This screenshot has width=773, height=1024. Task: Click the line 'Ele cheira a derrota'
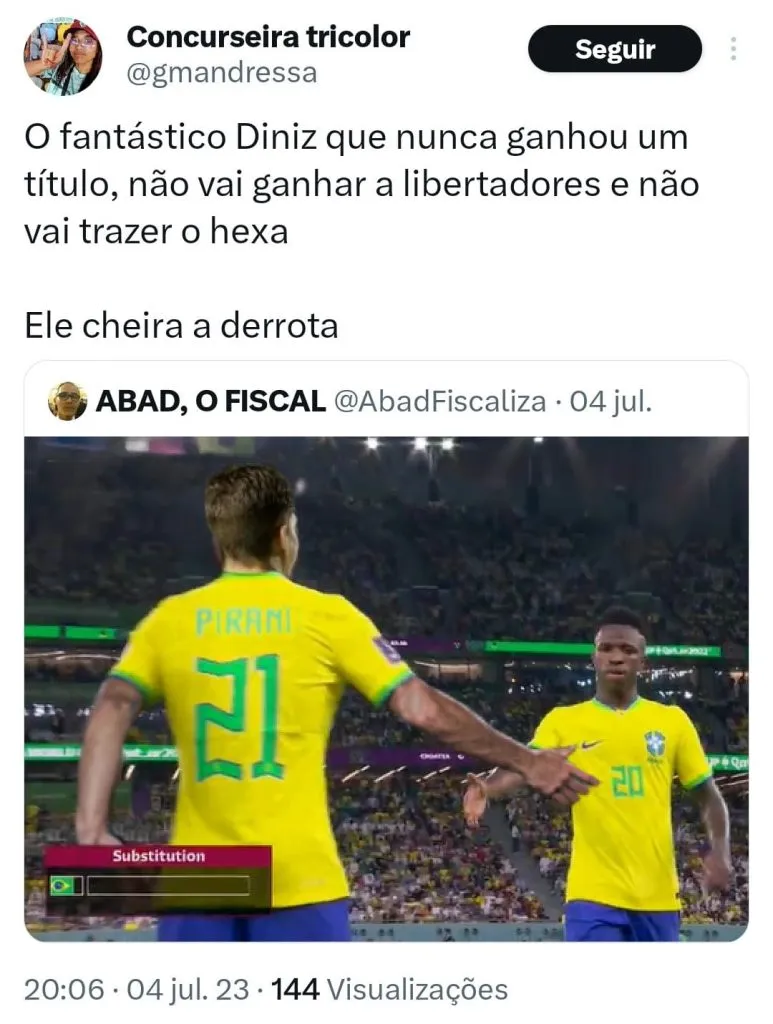(181, 326)
